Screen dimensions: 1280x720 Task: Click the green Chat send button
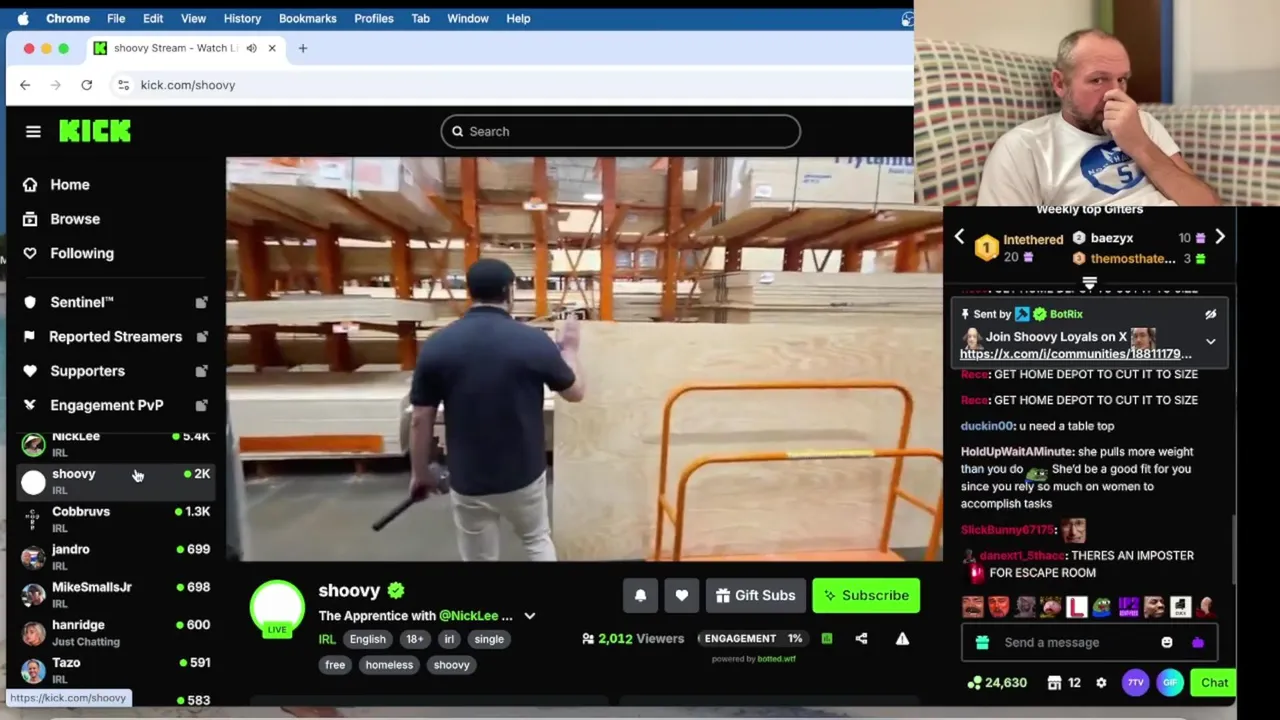(1214, 683)
